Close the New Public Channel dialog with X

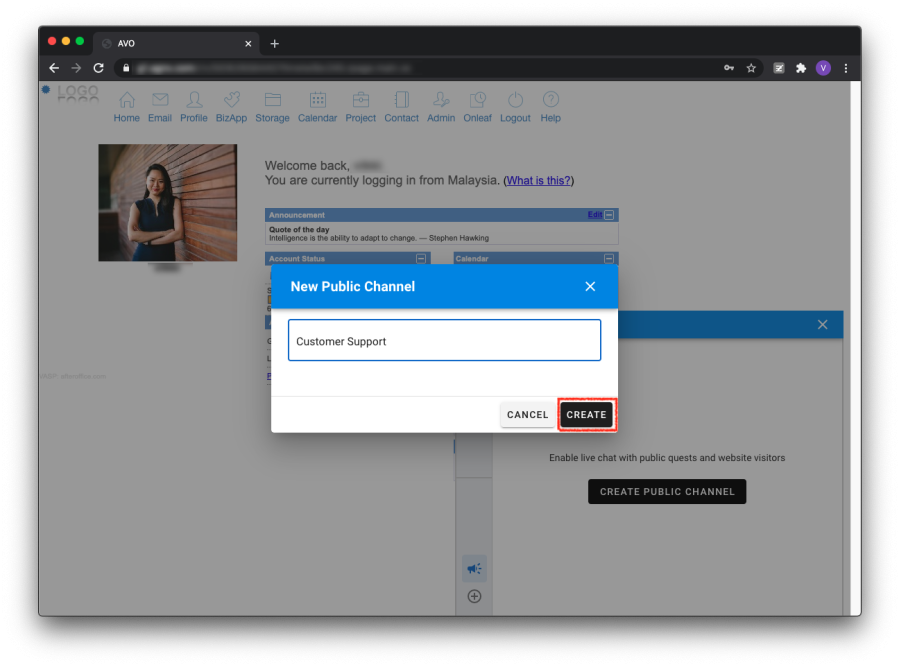[590, 287]
